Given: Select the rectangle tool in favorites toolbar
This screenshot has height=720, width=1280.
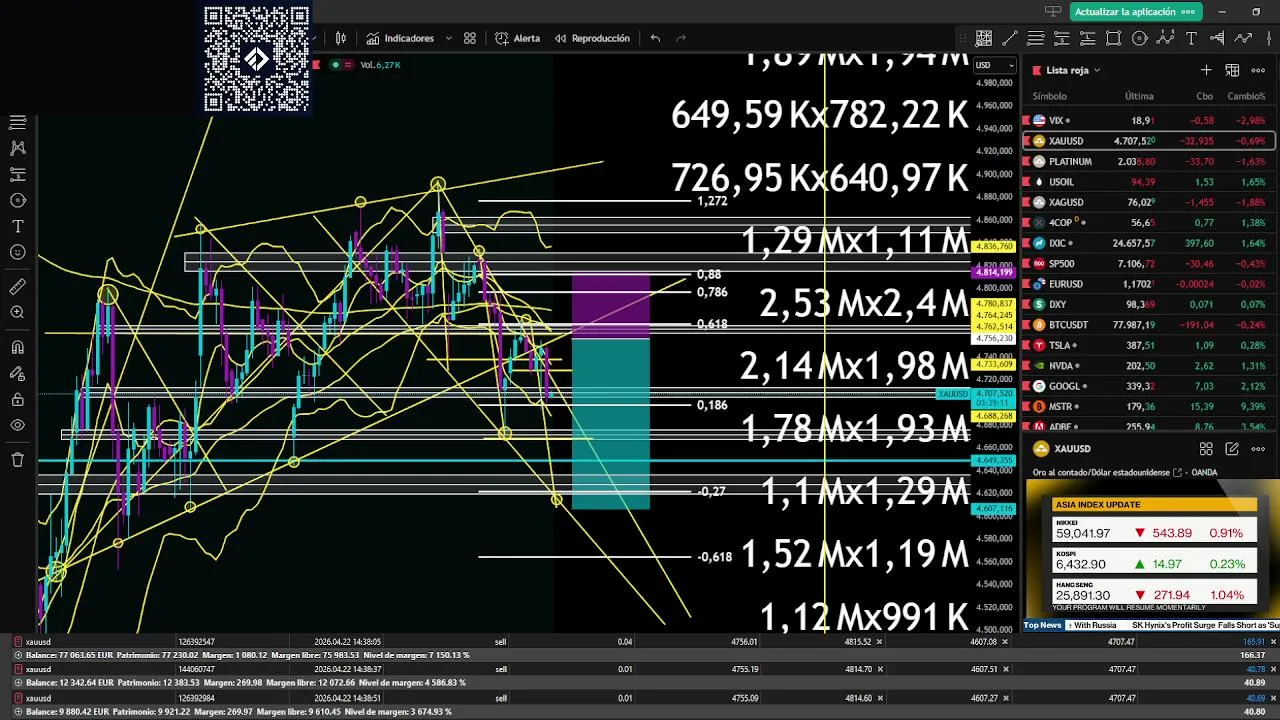Looking at the screenshot, I should point(1114,38).
